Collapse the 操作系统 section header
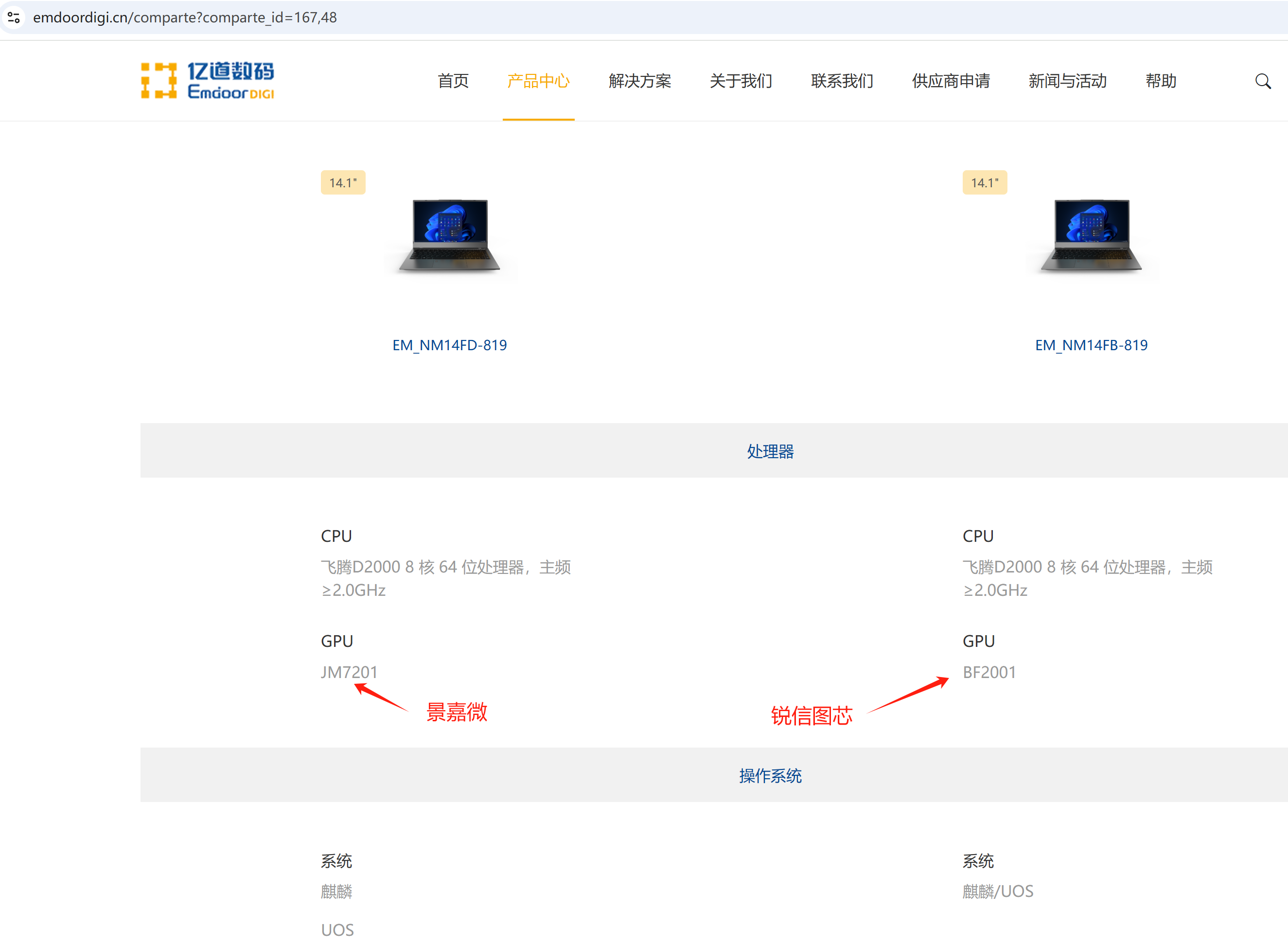1288x947 pixels. click(770, 775)
